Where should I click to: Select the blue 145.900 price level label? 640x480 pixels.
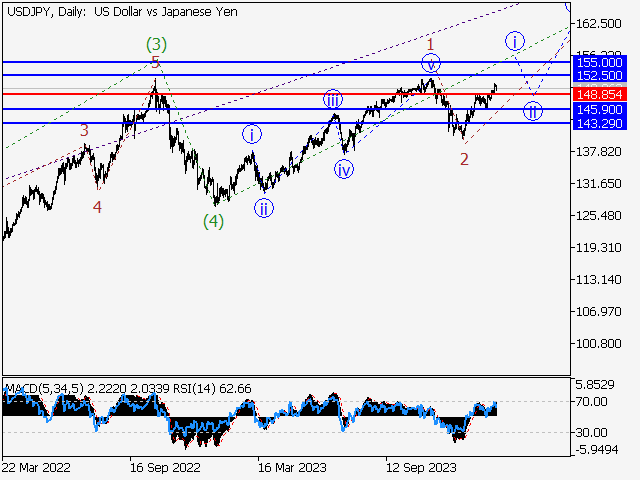pos(600,109)
